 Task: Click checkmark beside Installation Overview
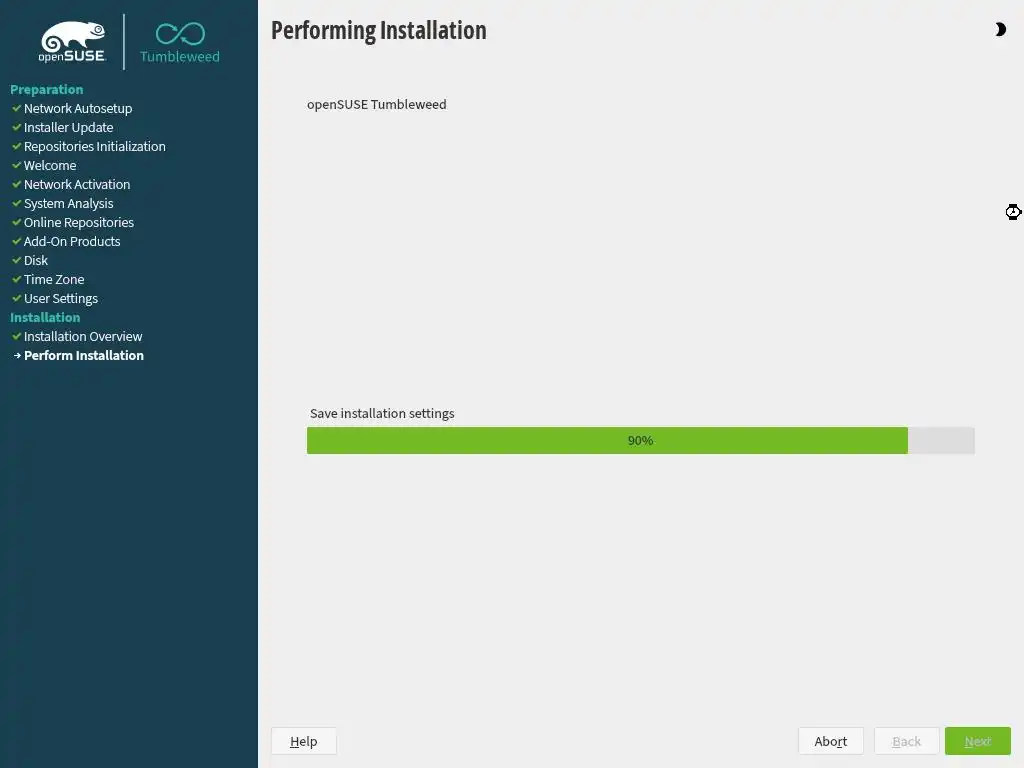17,336
